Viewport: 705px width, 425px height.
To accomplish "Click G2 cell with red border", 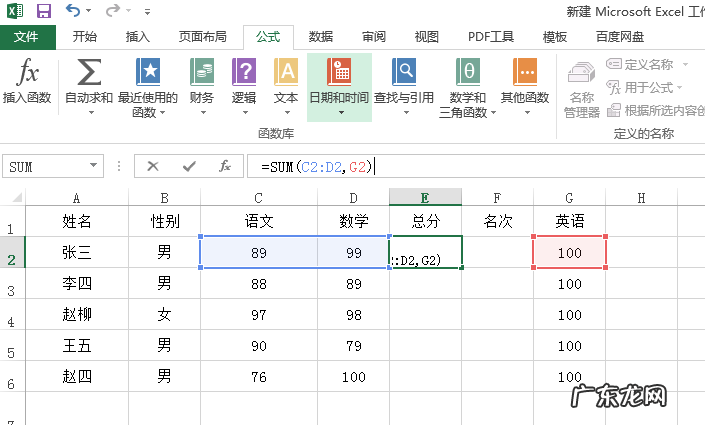I will [569, 252].
